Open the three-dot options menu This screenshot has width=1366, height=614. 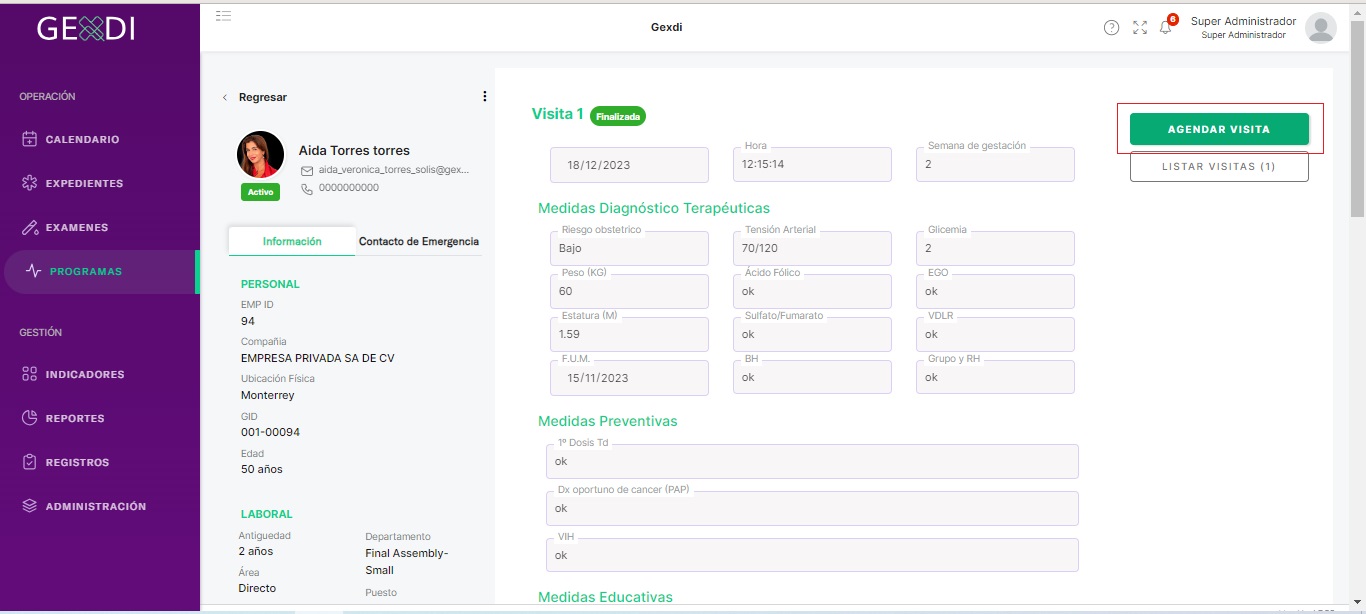point(485,97)
